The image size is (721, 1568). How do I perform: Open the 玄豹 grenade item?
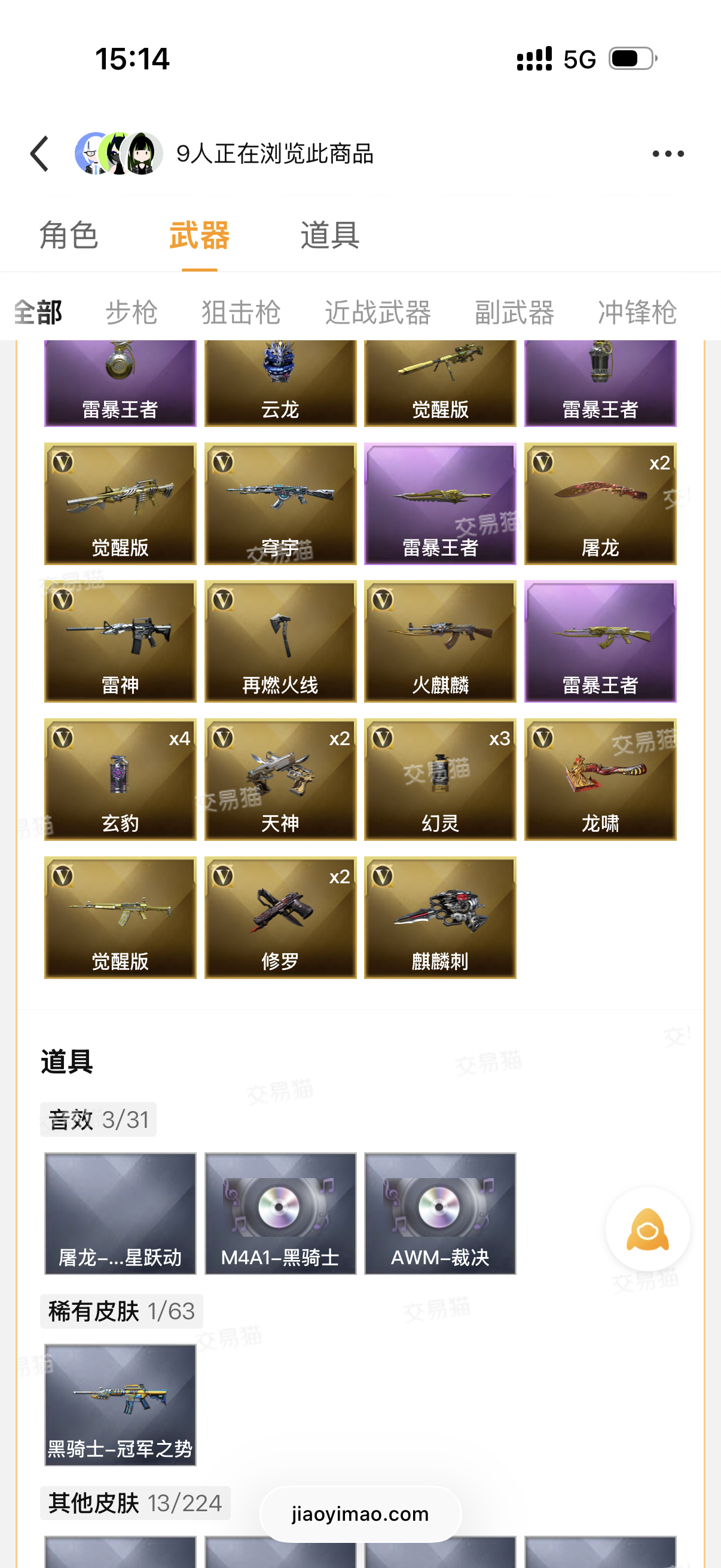[120, 779]
